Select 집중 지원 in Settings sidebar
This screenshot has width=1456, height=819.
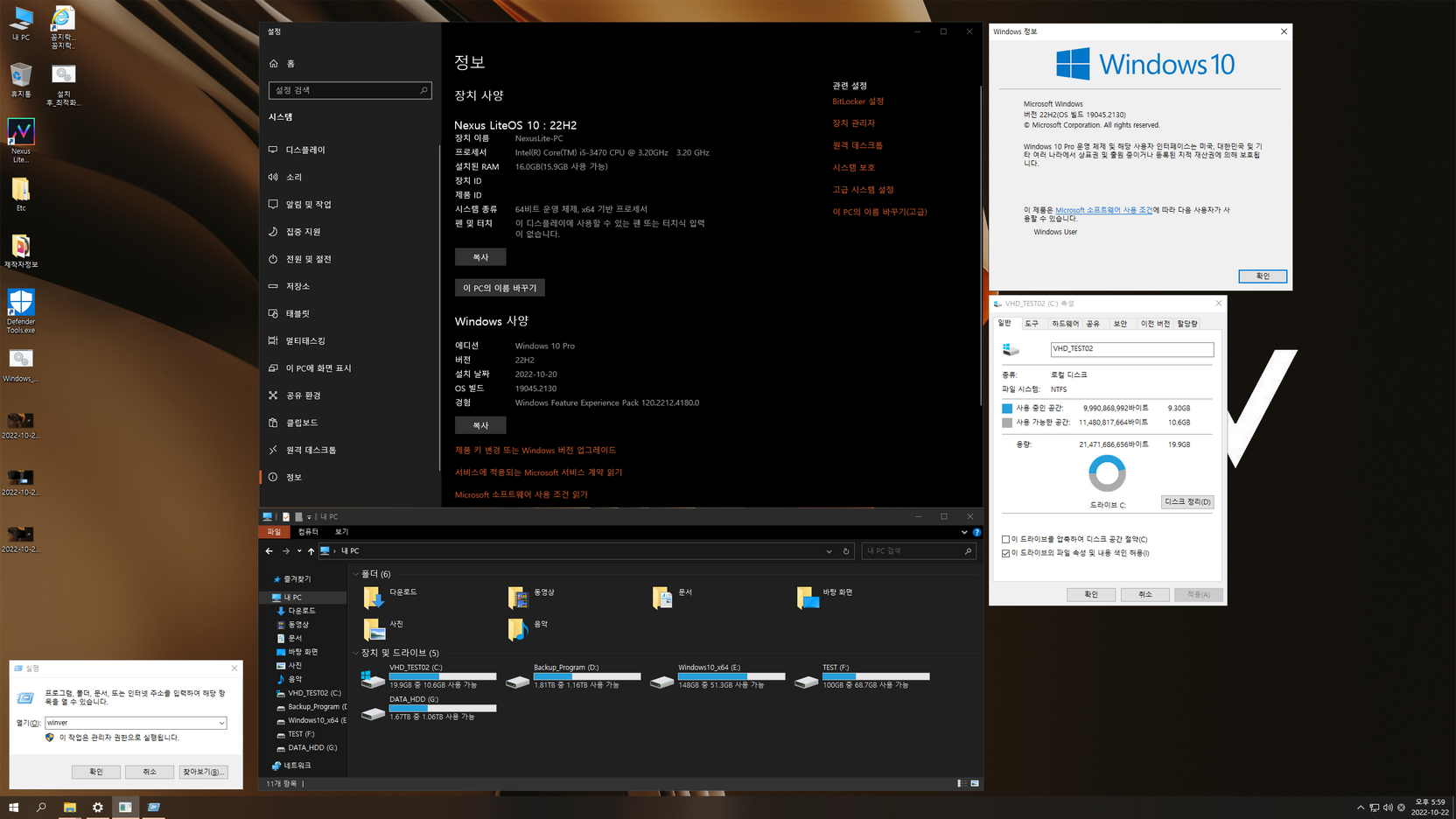pyautogui.click(x=350, y=231)
